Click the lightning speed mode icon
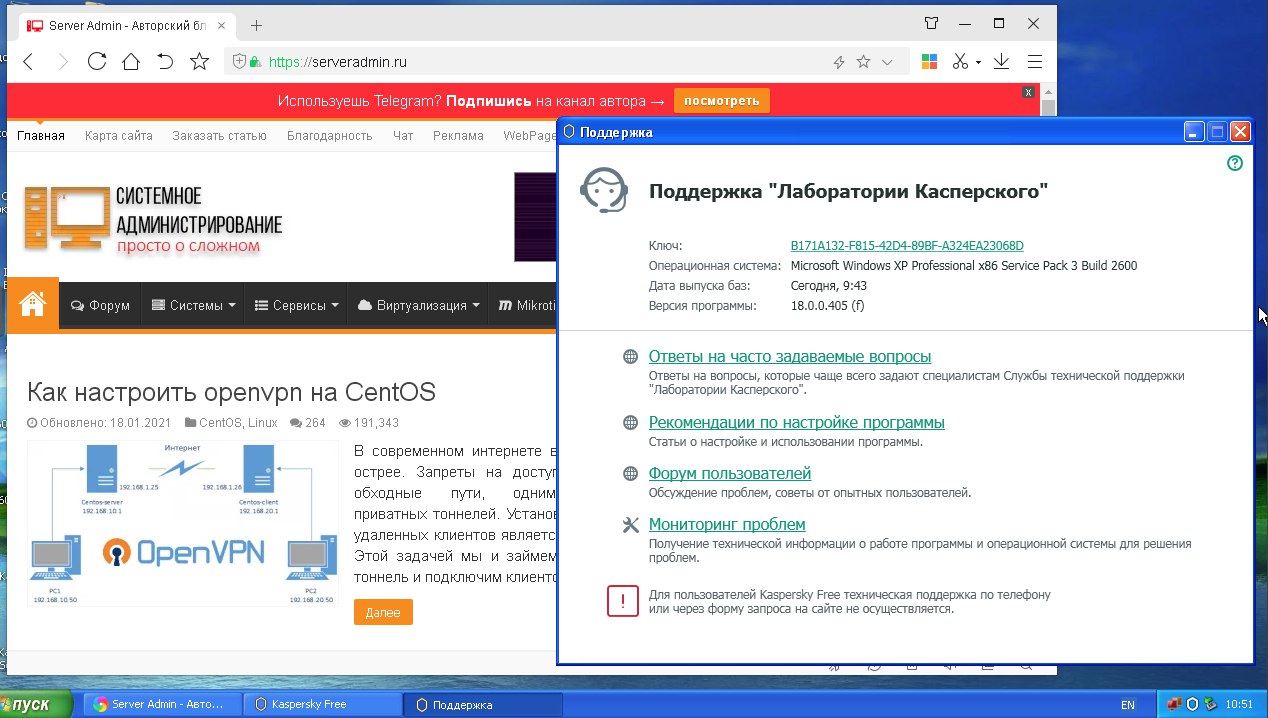 (x=840, y=62)
